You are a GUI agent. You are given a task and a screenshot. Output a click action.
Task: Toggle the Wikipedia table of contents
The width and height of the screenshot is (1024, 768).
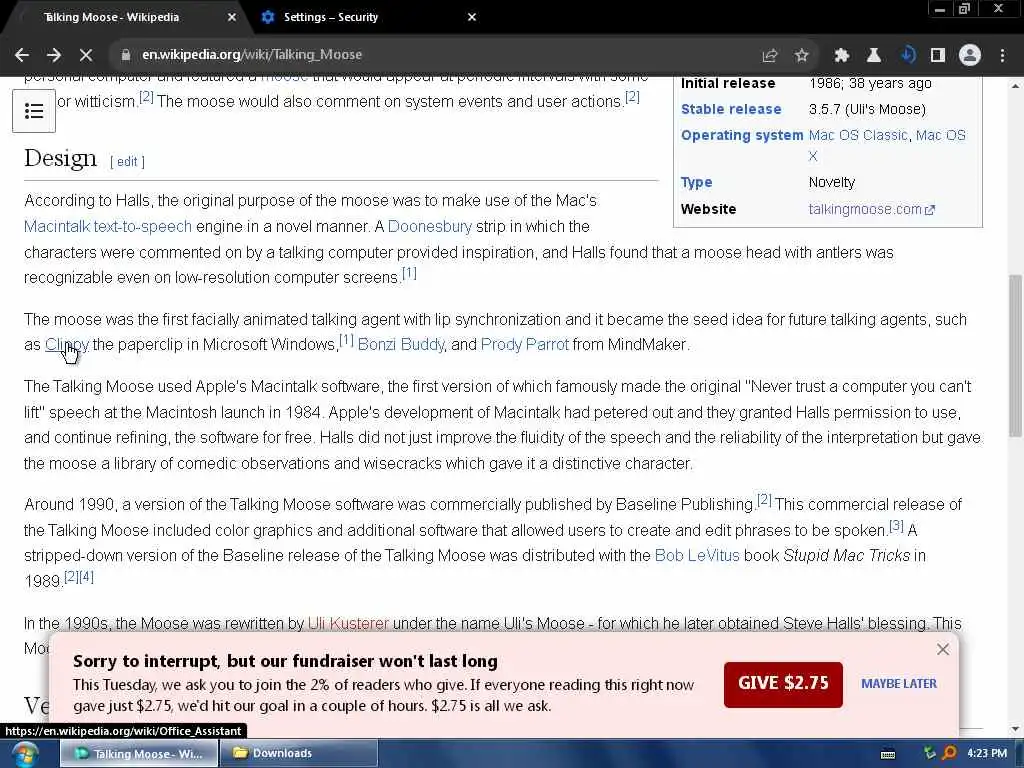pyautogui.click(x=34, y=111)
